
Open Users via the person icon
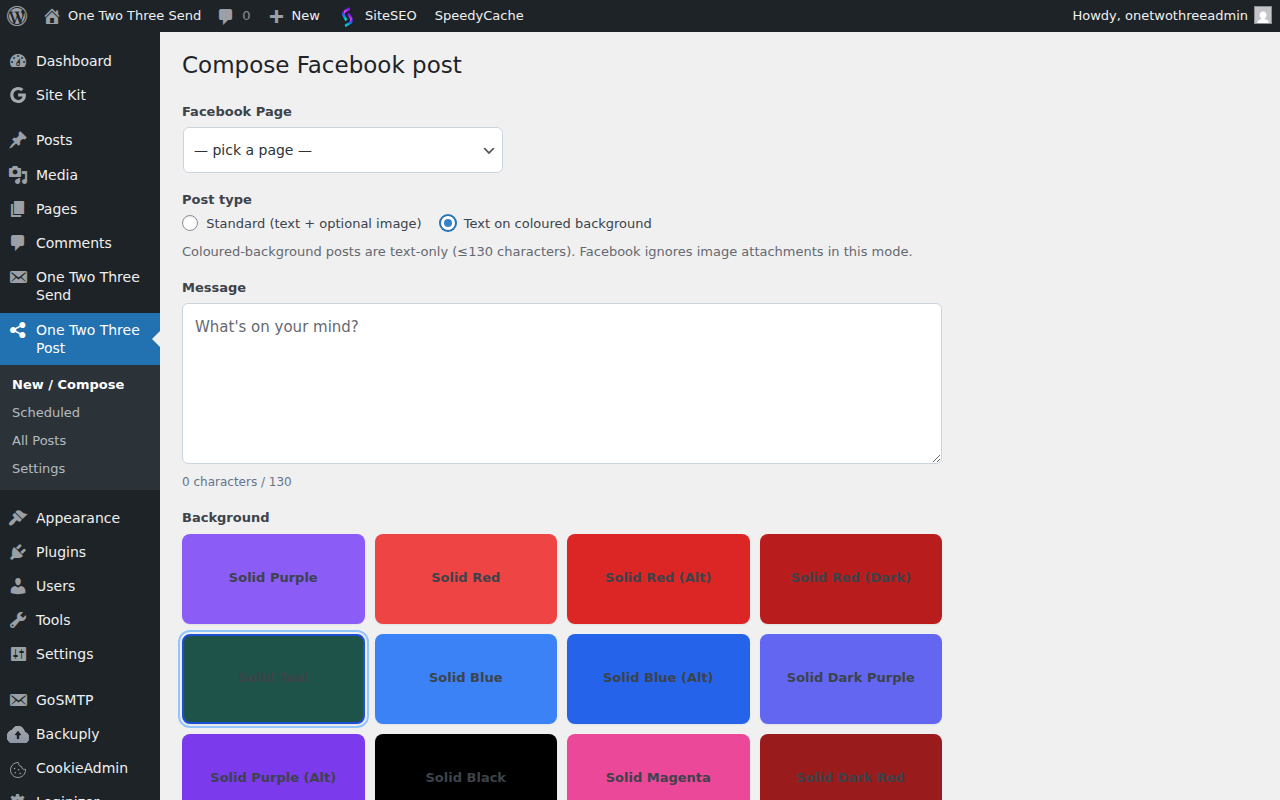18,586
